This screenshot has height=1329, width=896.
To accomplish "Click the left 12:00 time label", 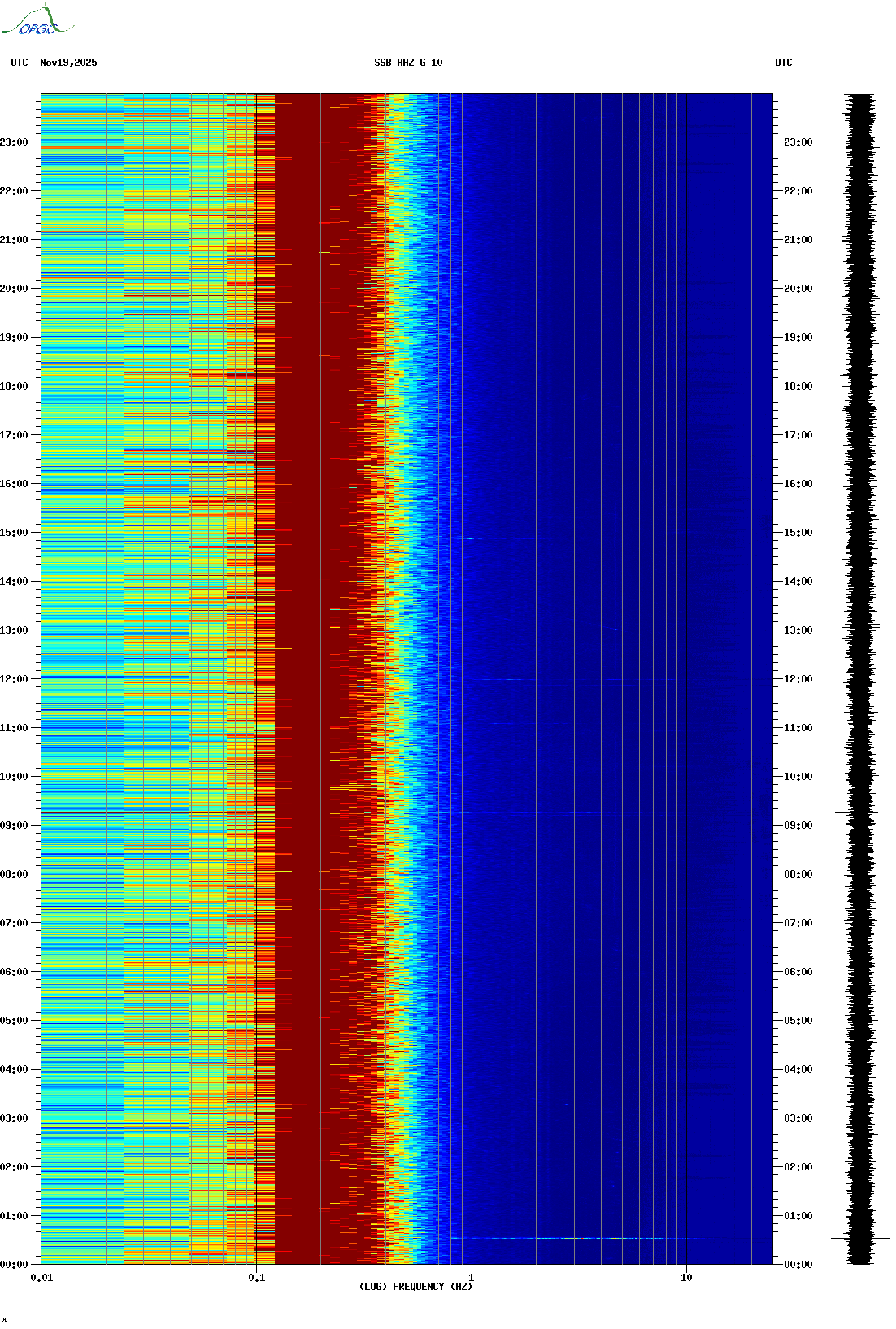I will (x=14, y=679).
